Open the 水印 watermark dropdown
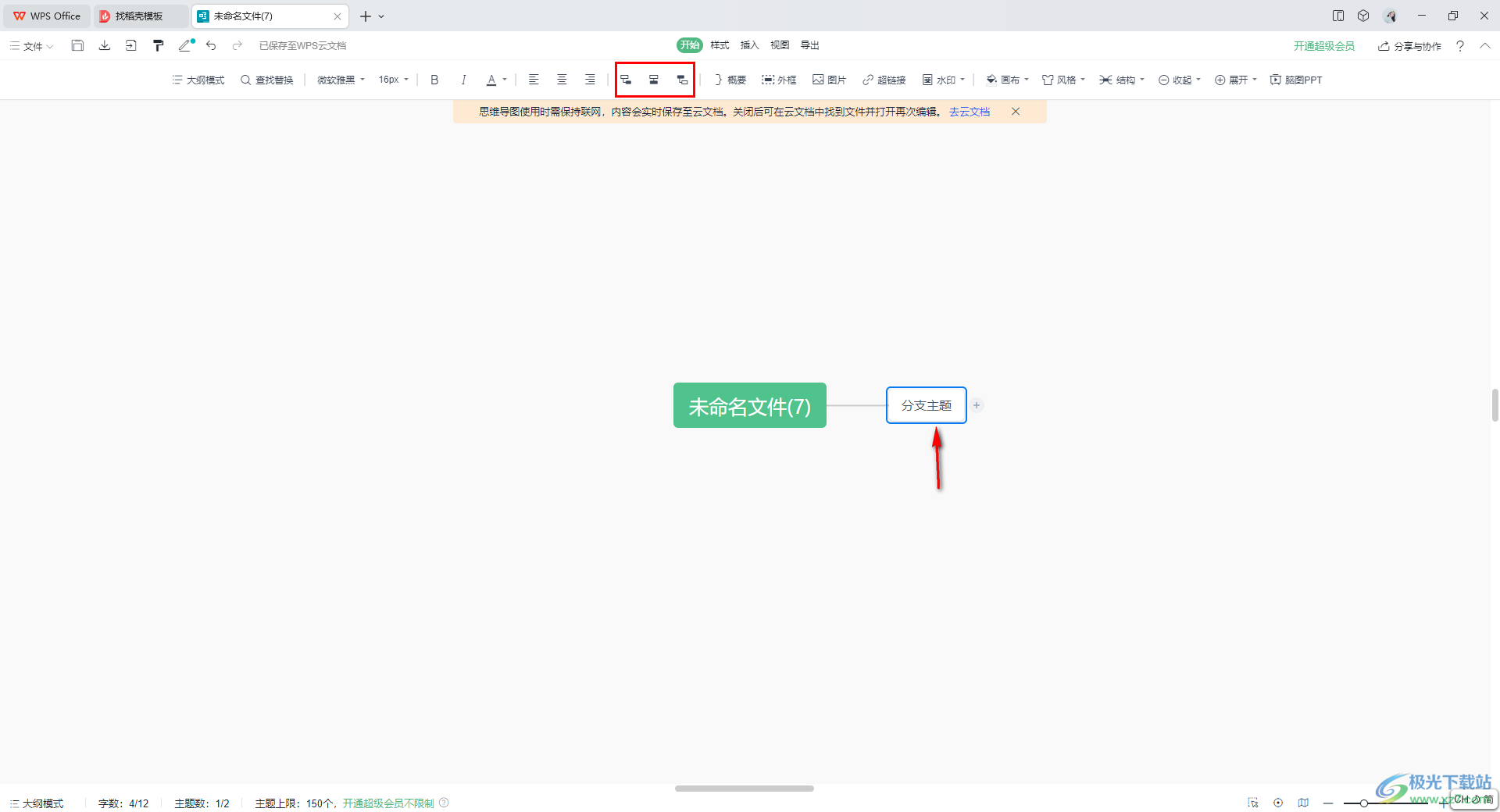Screen dimensions: 1500x812 [944, 80]
